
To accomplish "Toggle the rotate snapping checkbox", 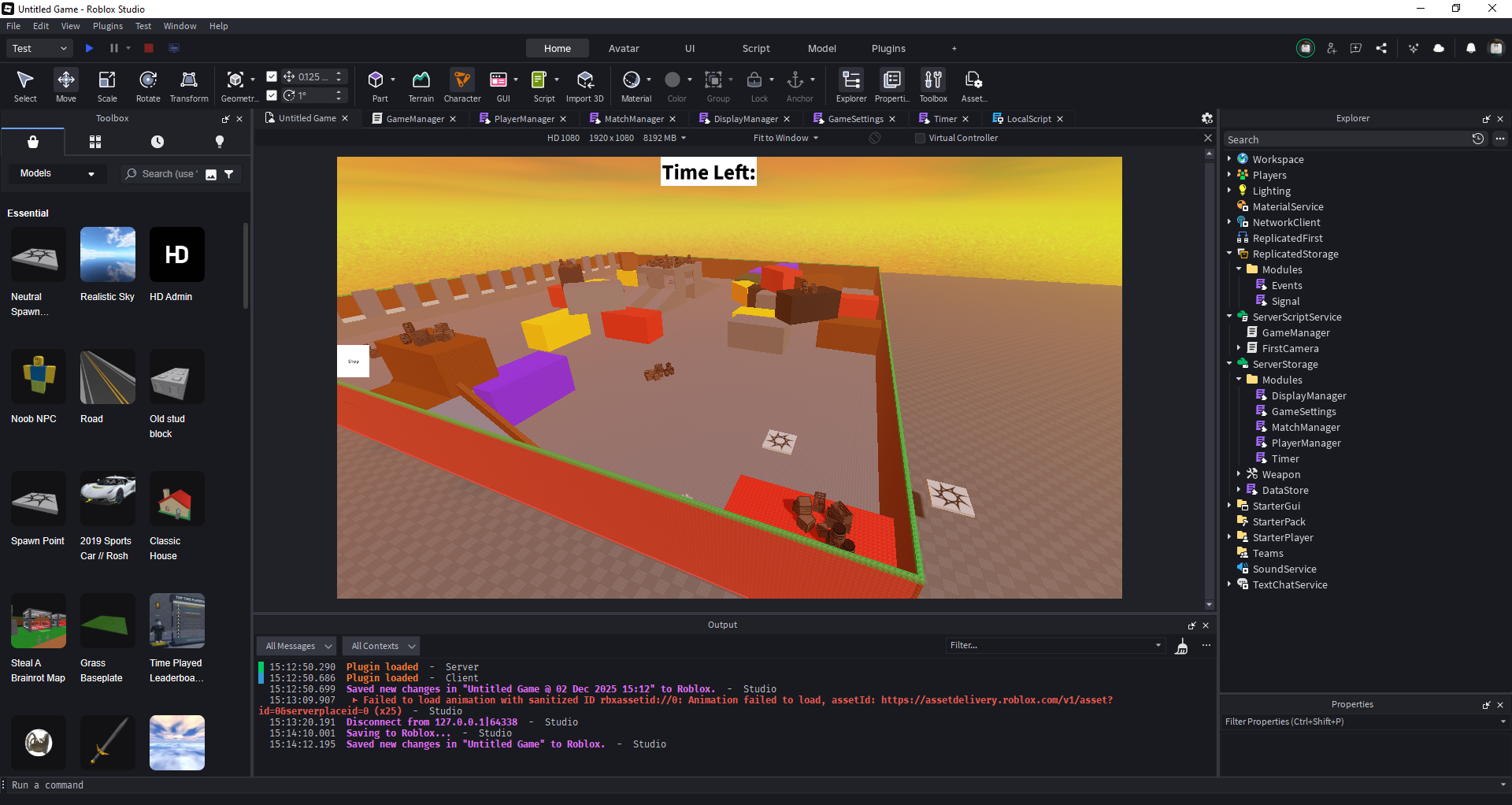I will (x=272, y=95).
